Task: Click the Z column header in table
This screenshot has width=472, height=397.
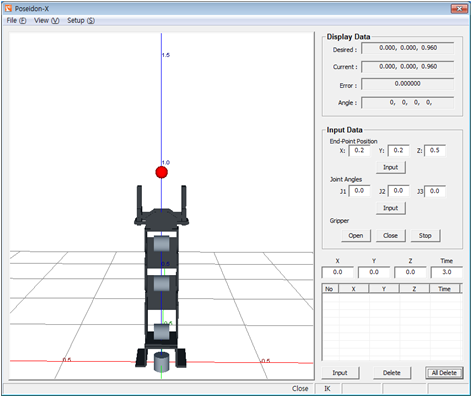Action: (414, 289)
